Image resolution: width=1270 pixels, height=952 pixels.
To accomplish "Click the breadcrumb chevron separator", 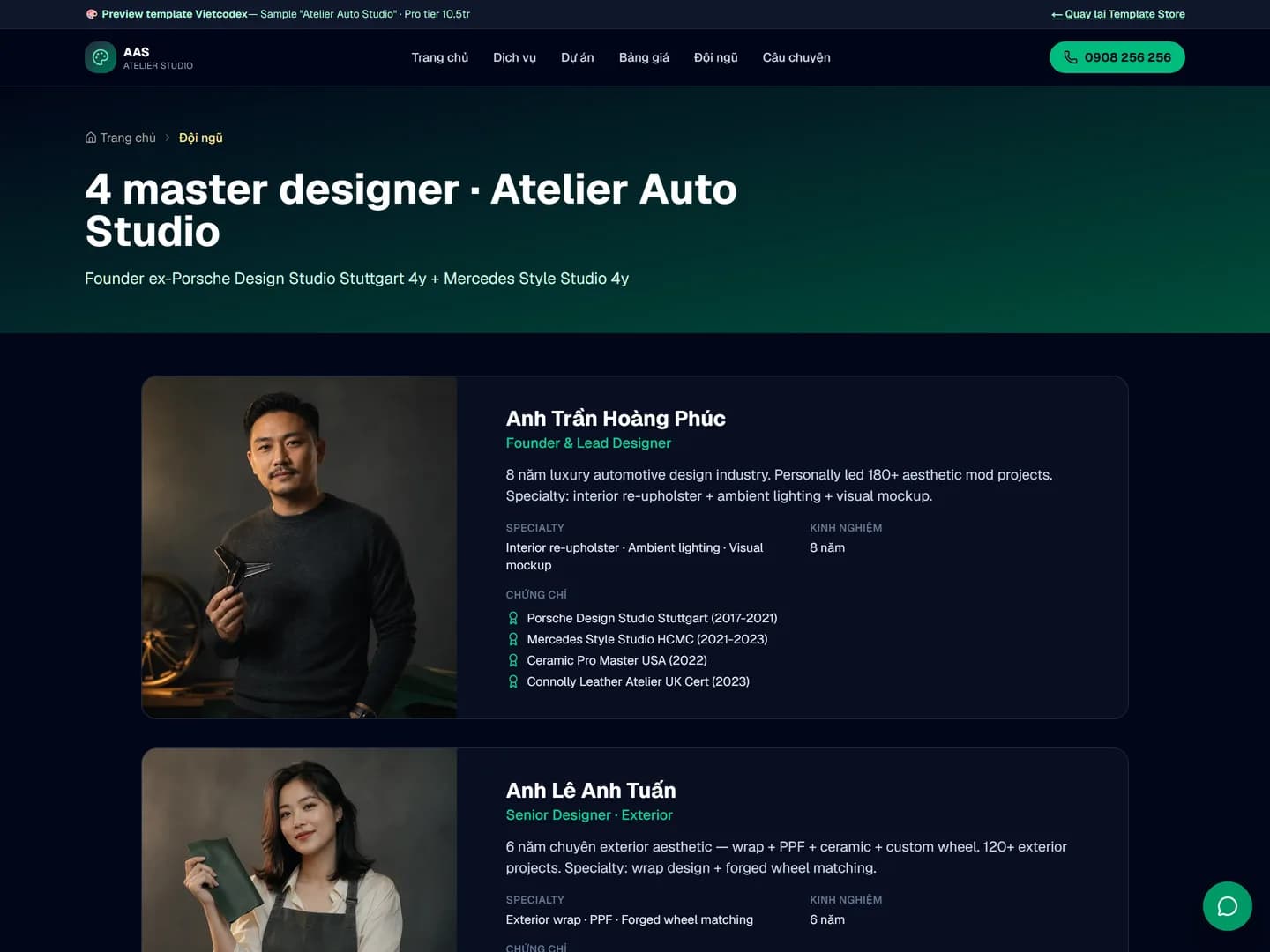I will pyautogui.click(x=168, y=138).
